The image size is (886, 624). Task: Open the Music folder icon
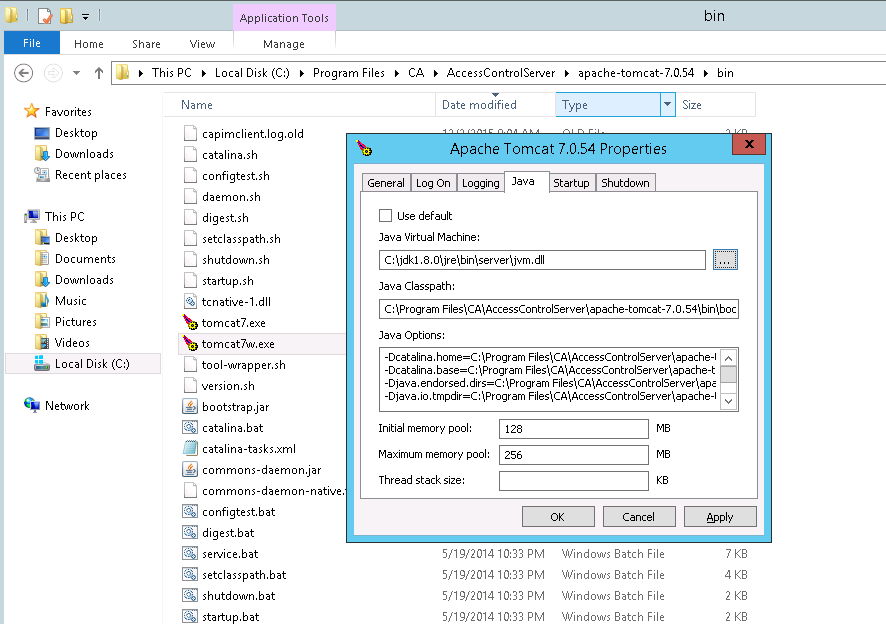tap(42, 301)
